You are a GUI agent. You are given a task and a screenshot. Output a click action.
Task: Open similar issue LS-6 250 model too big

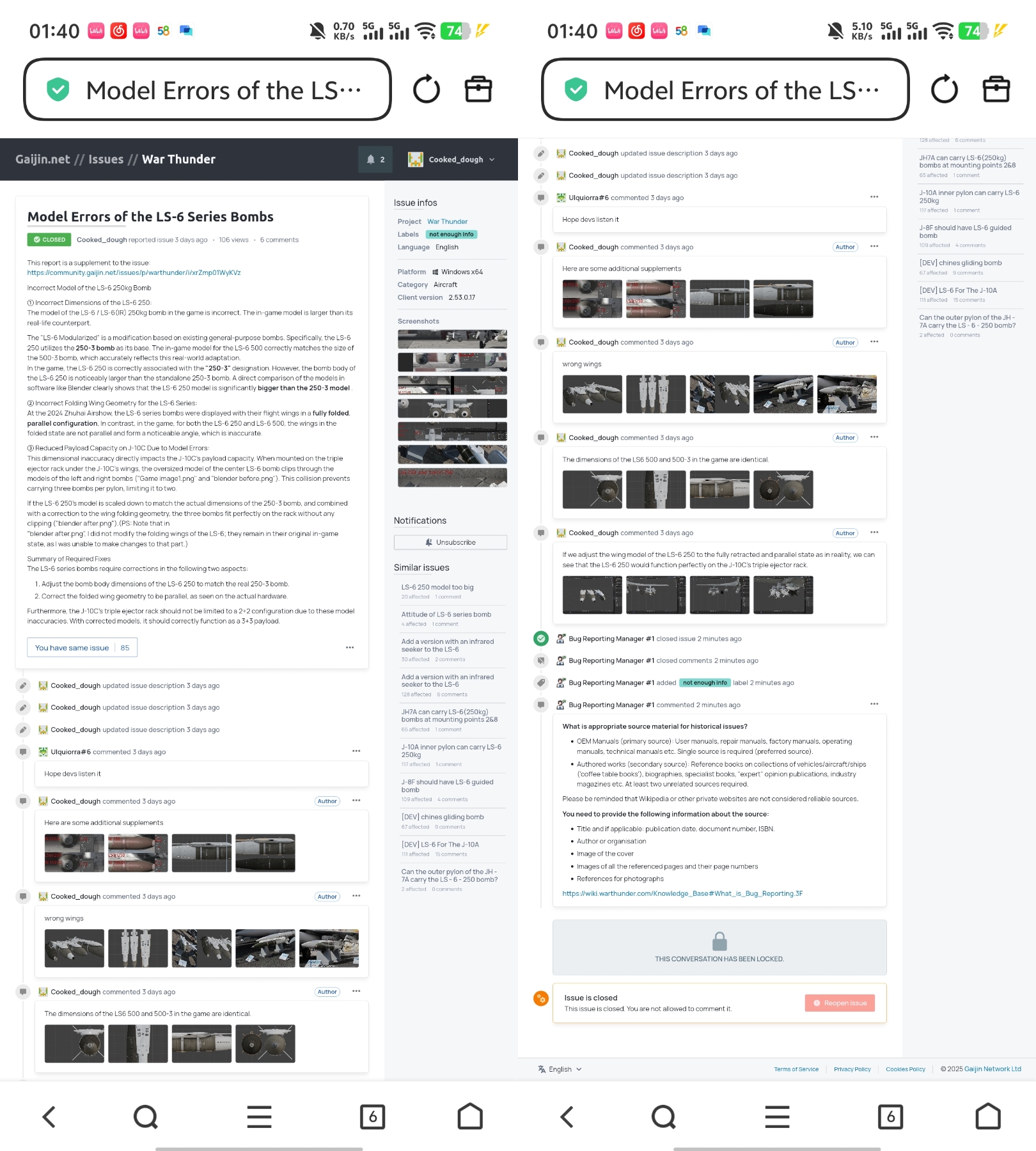pos(437,587)
